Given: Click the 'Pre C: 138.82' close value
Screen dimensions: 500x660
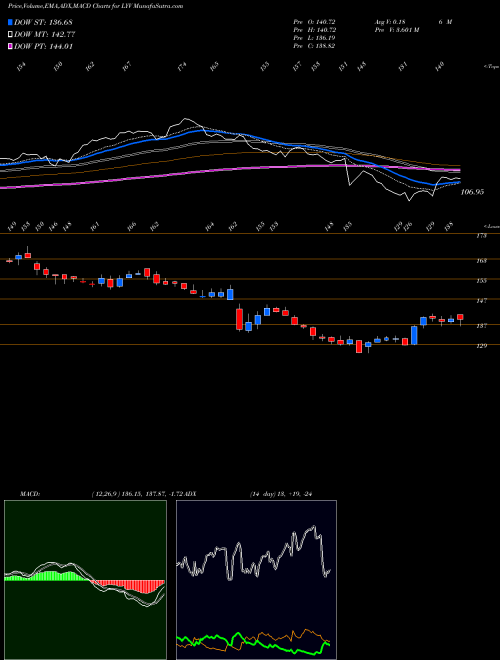Looking at the screenshot, I should 314,46.
